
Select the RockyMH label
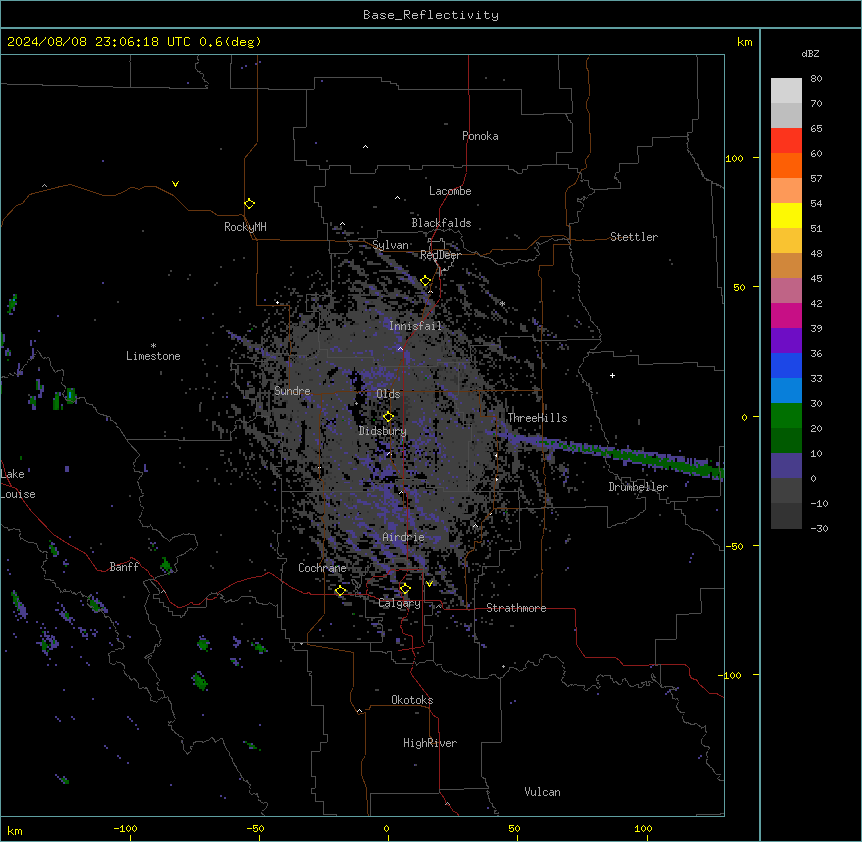pos(245,227)
